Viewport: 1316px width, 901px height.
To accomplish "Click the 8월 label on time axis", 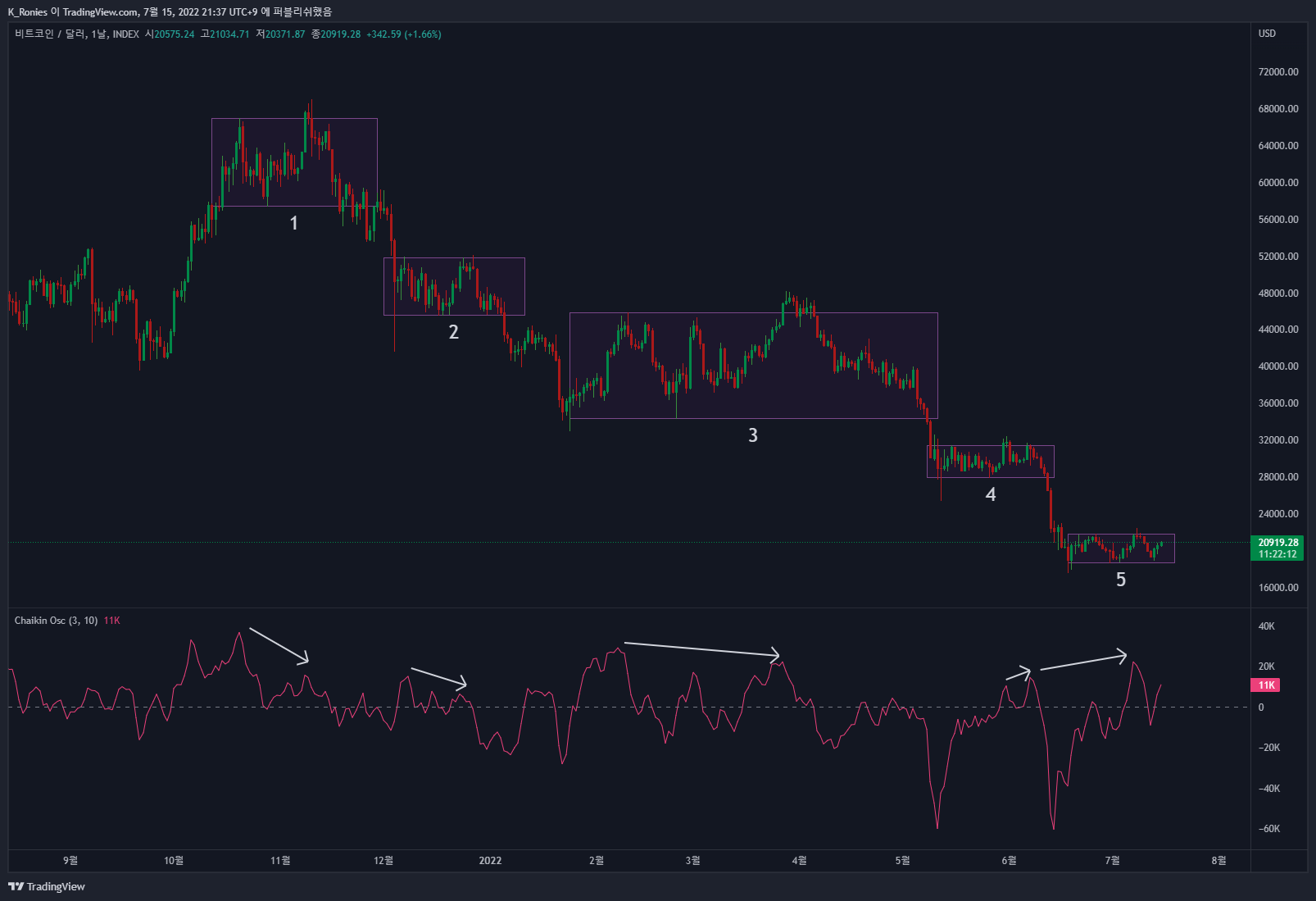I will (1219, 860).
